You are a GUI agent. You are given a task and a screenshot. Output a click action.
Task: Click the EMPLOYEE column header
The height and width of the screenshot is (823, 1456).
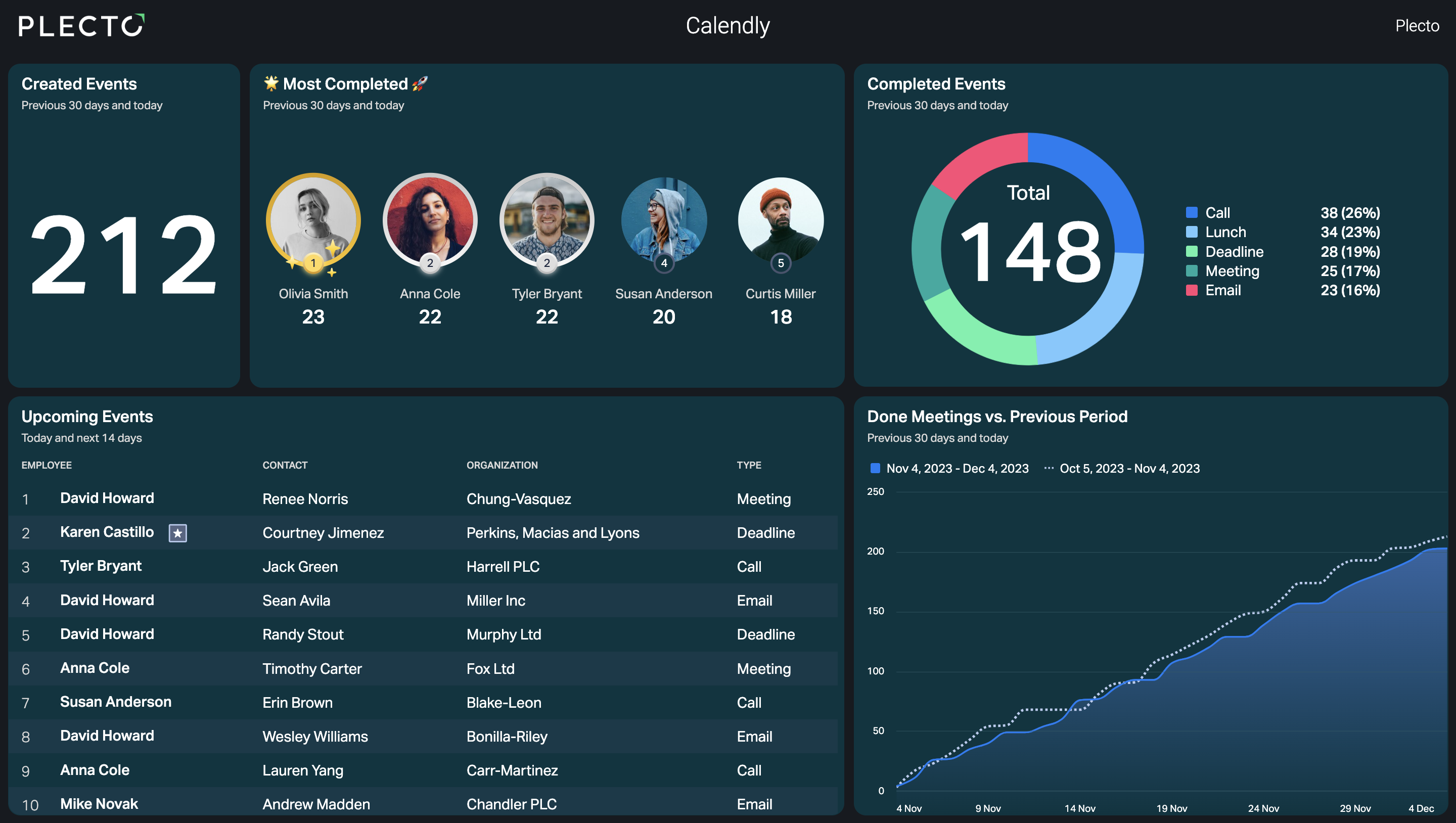coord(47,465)
